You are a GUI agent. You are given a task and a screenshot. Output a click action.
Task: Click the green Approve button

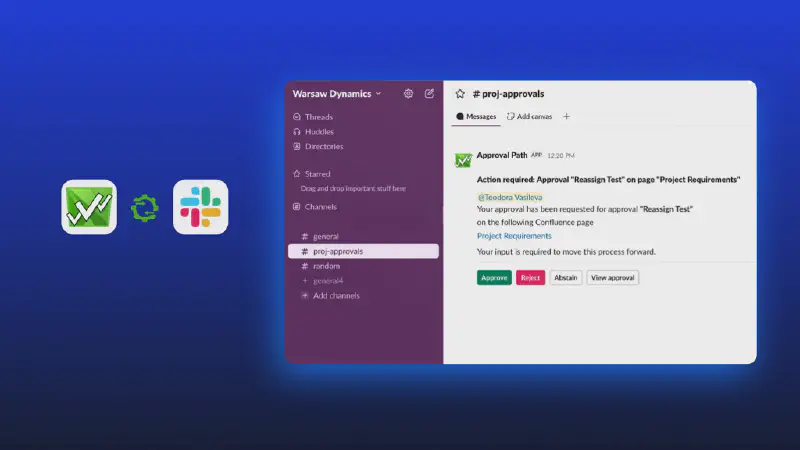494,278
